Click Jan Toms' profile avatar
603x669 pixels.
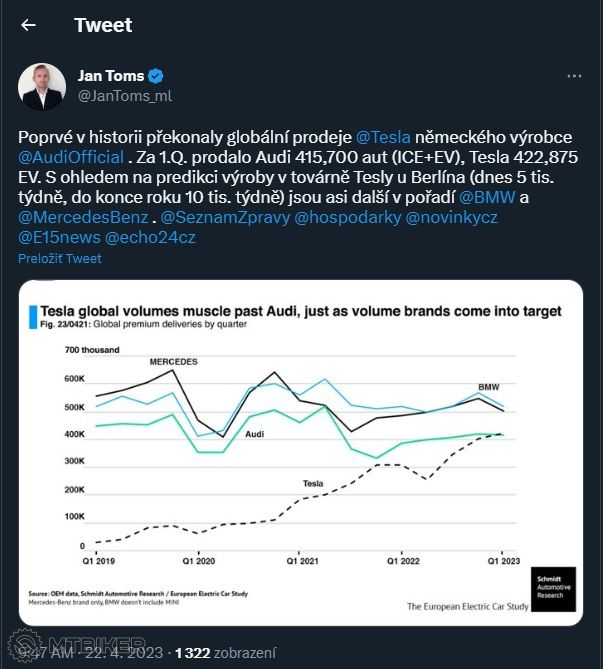pos(42,86)
